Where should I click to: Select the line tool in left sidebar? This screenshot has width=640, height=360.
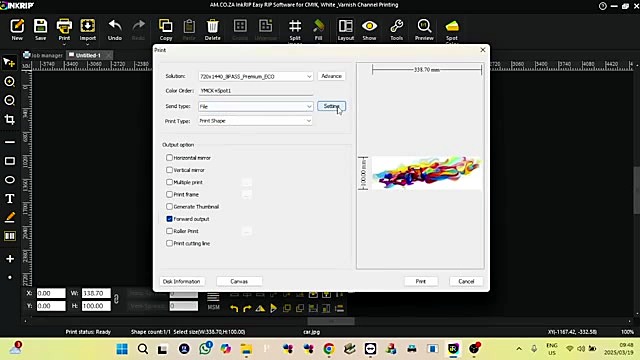point(9,142)
